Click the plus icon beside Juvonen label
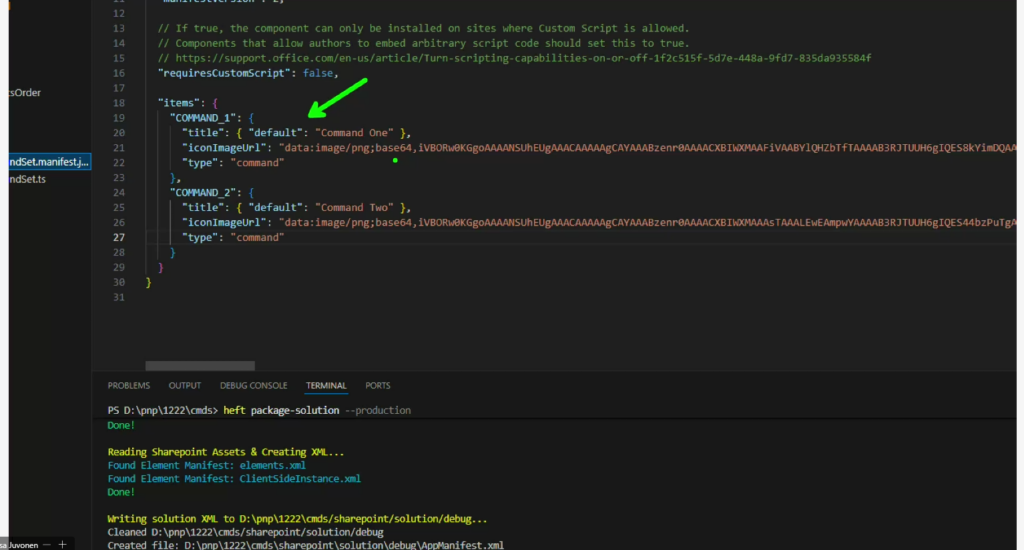 [x=62, y=544]
